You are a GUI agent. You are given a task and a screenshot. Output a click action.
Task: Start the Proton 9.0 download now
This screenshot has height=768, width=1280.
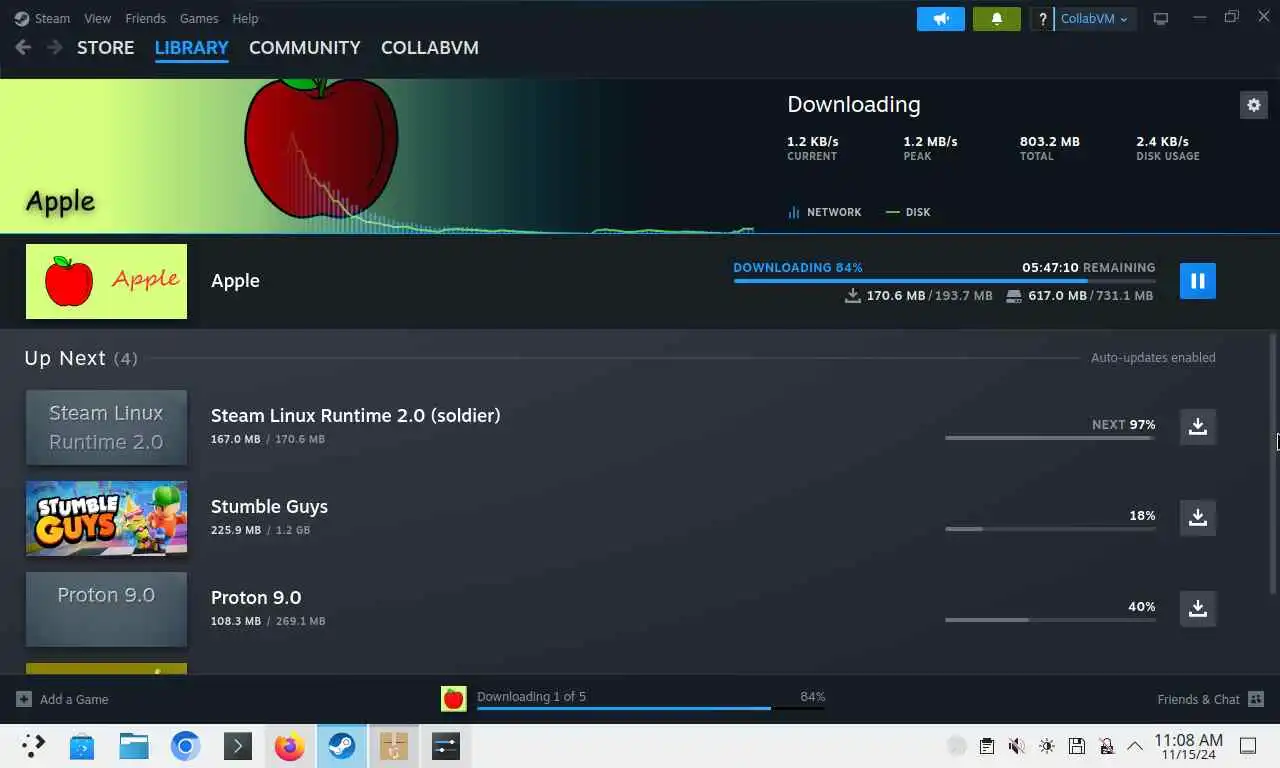pos(1198,609)
